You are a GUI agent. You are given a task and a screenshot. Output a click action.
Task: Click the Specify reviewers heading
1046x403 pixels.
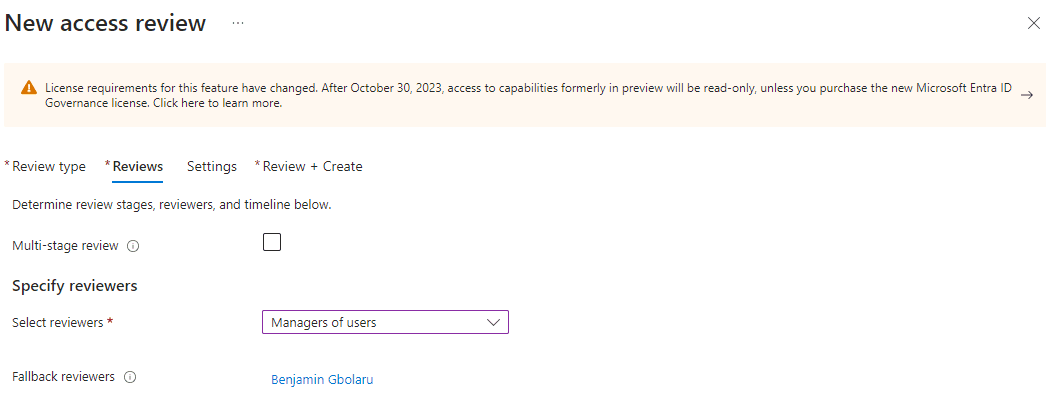pyautogui.click(x=74, y=286)
